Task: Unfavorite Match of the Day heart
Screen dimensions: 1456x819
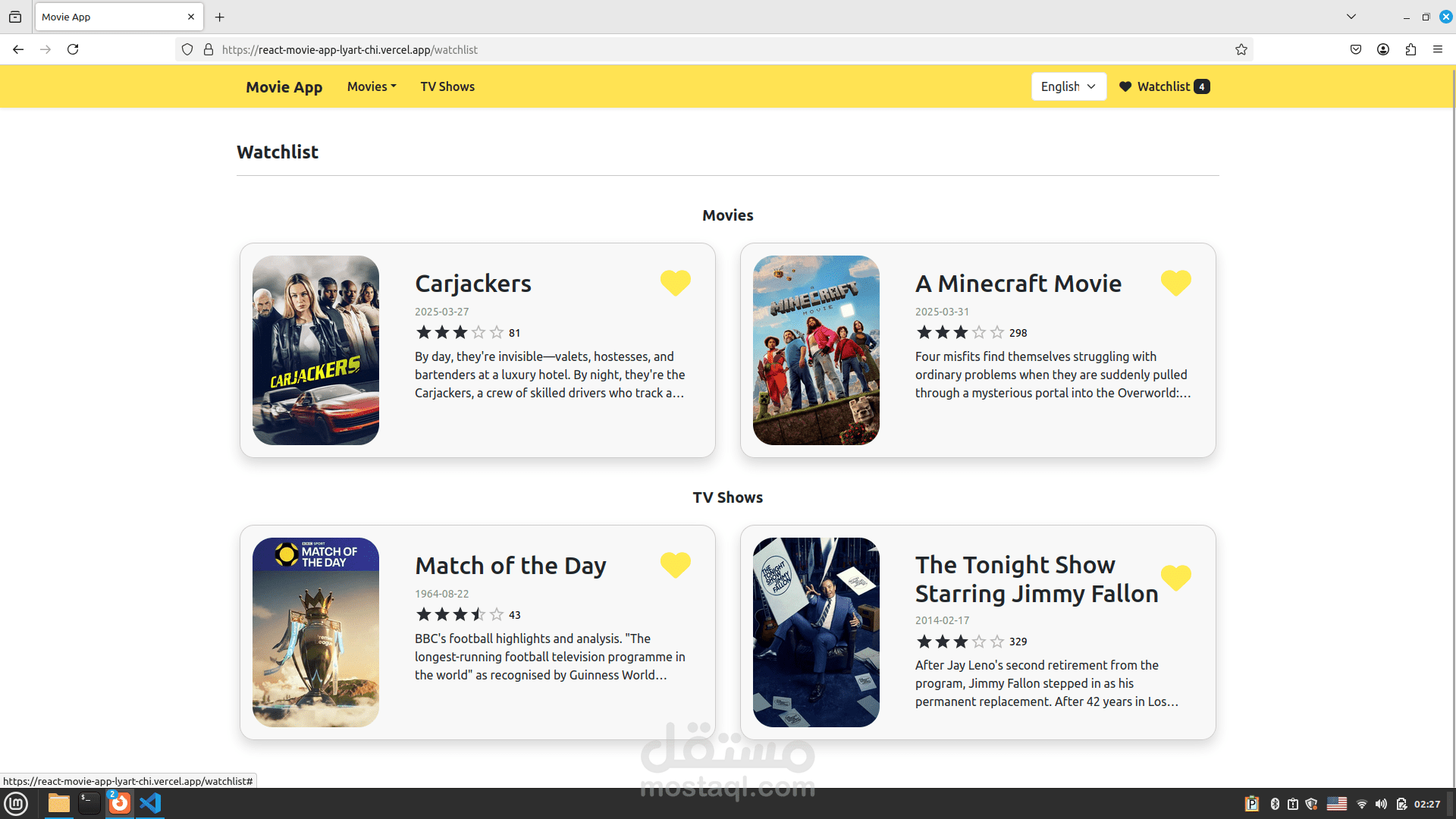Action: (675, 565)
